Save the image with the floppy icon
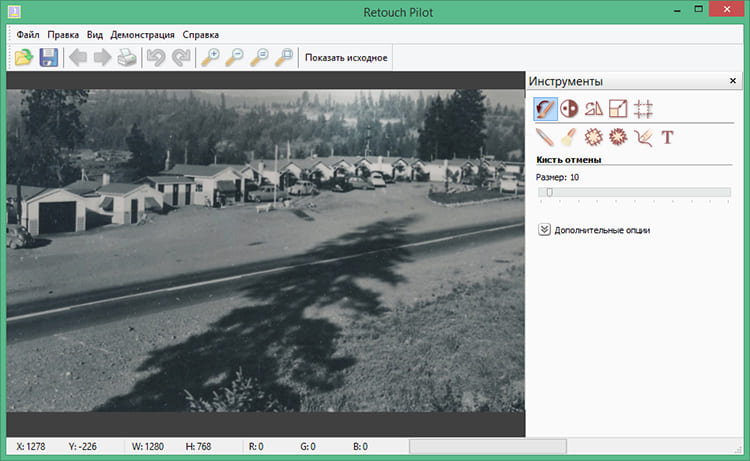The image size is (750, 461). [x=48, y=58]
